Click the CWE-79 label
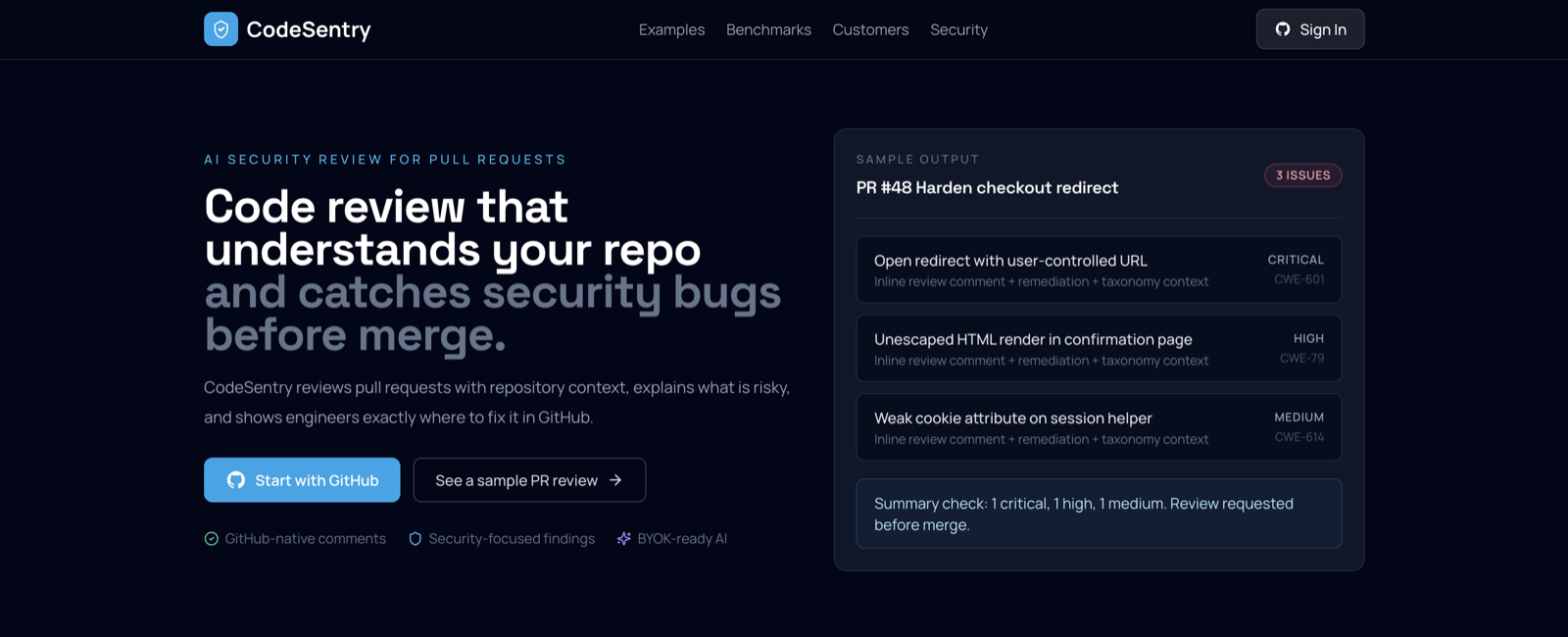 1302,359
